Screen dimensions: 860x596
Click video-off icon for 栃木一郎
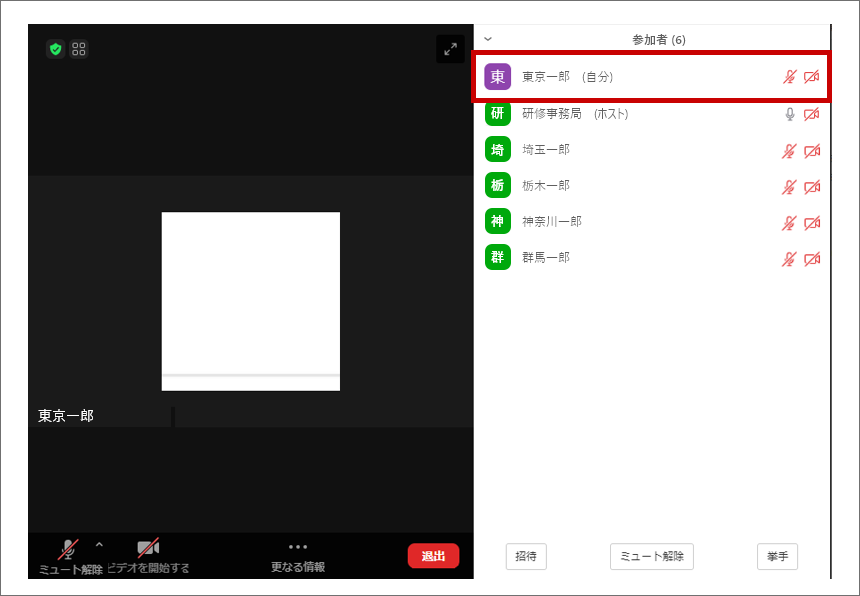(812, 187)
